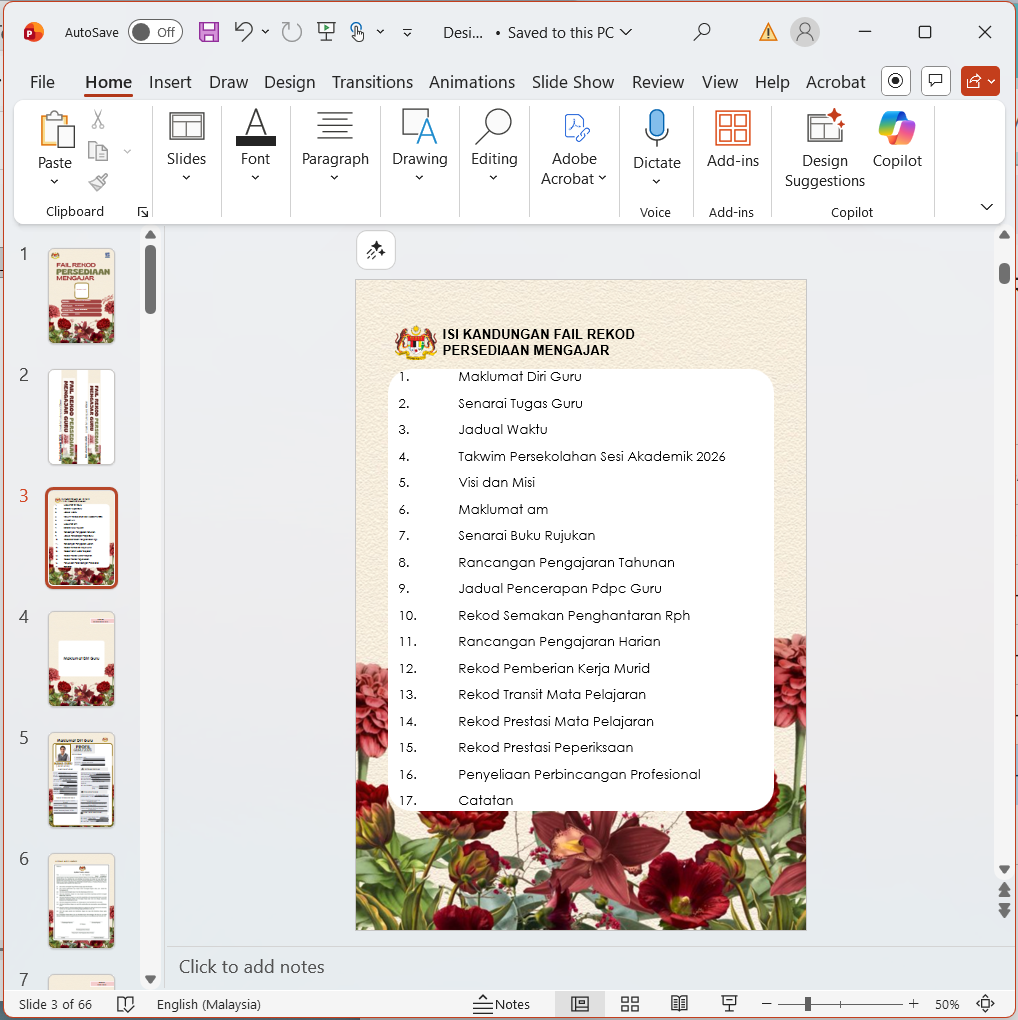The image size is (1018, 1020).
Task: Click the Add-ins button
Action: (733, 140)
